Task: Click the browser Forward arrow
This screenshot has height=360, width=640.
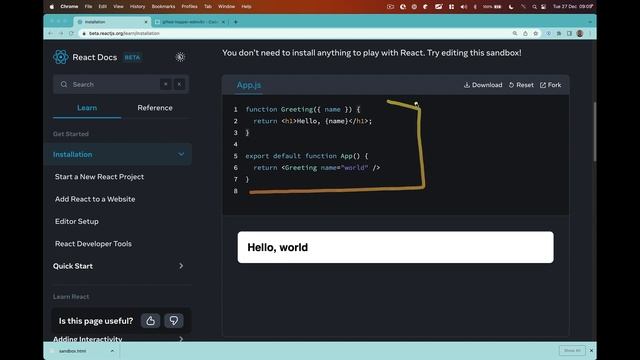Action: pyautogui.click(x=60, y=33)
